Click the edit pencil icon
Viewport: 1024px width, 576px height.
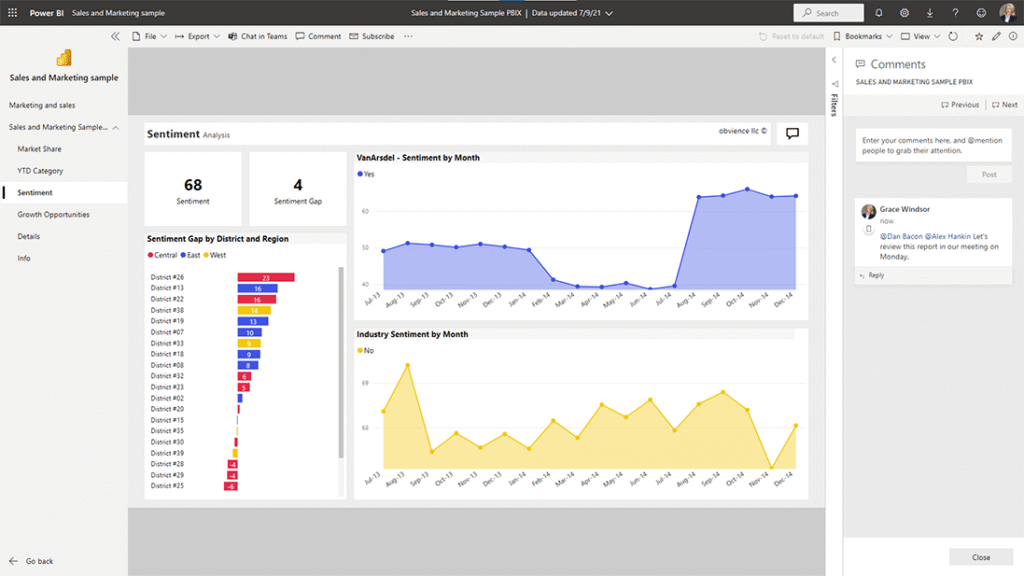pos(996,36)
